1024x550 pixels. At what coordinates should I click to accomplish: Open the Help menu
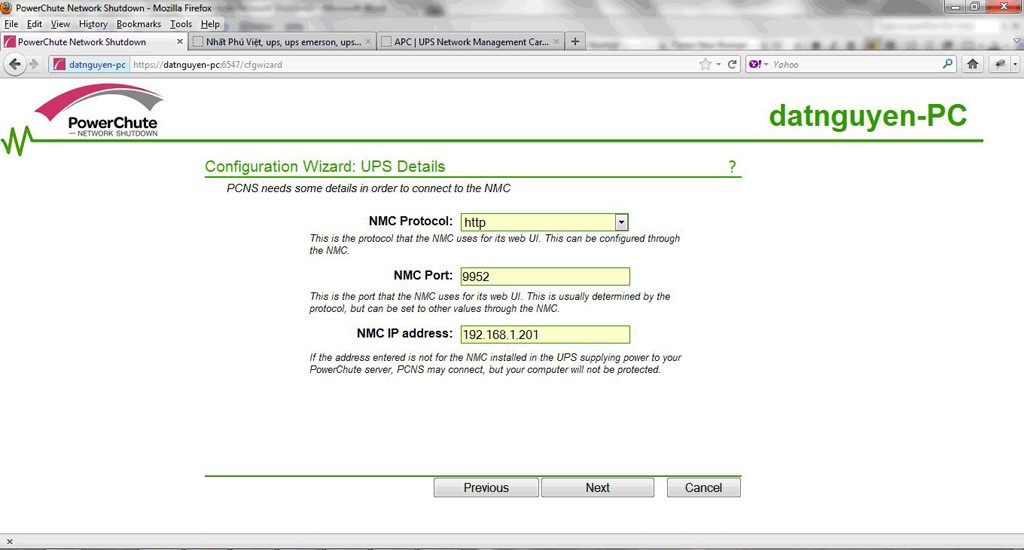(x=210, y=24)
